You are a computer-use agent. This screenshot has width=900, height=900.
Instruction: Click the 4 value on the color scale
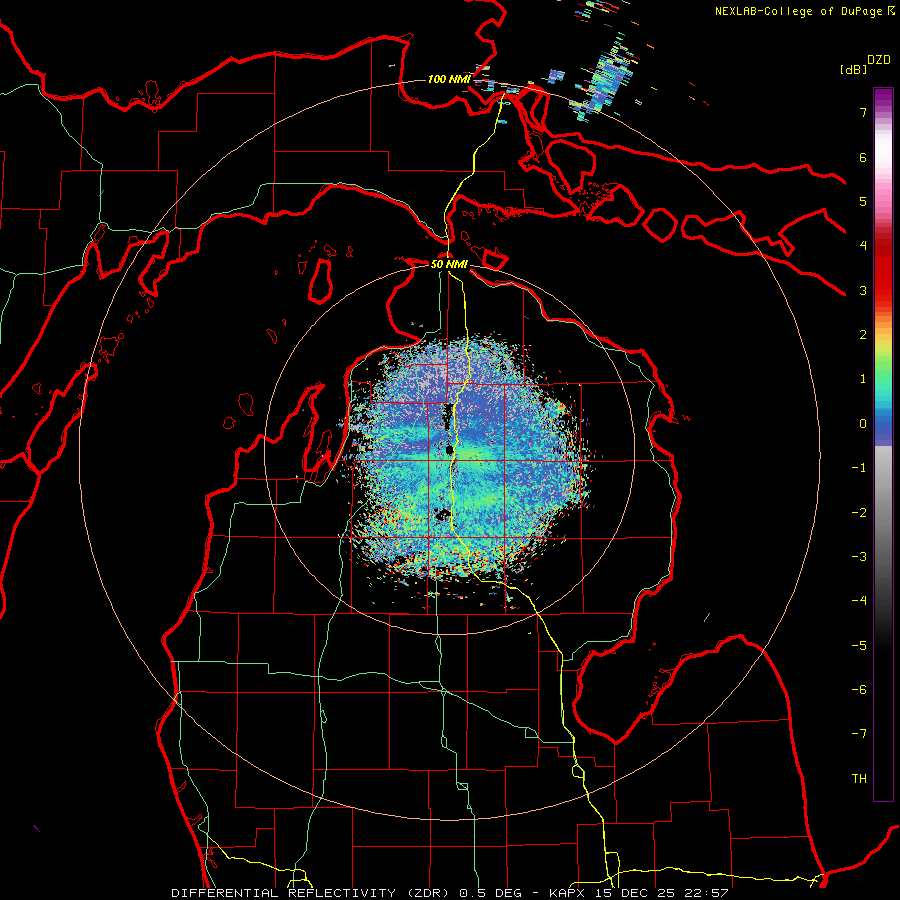(863, 246)
